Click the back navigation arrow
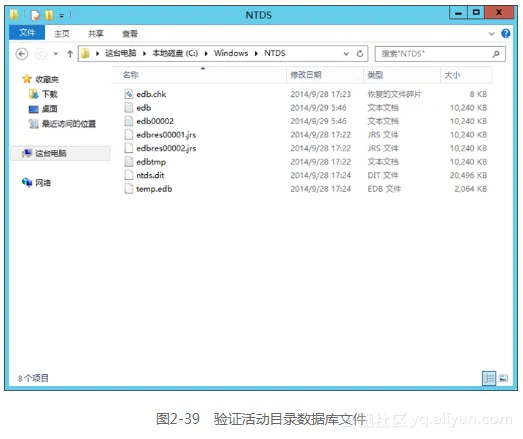This screenshot has width=523, height=439. tap(22, 54)
